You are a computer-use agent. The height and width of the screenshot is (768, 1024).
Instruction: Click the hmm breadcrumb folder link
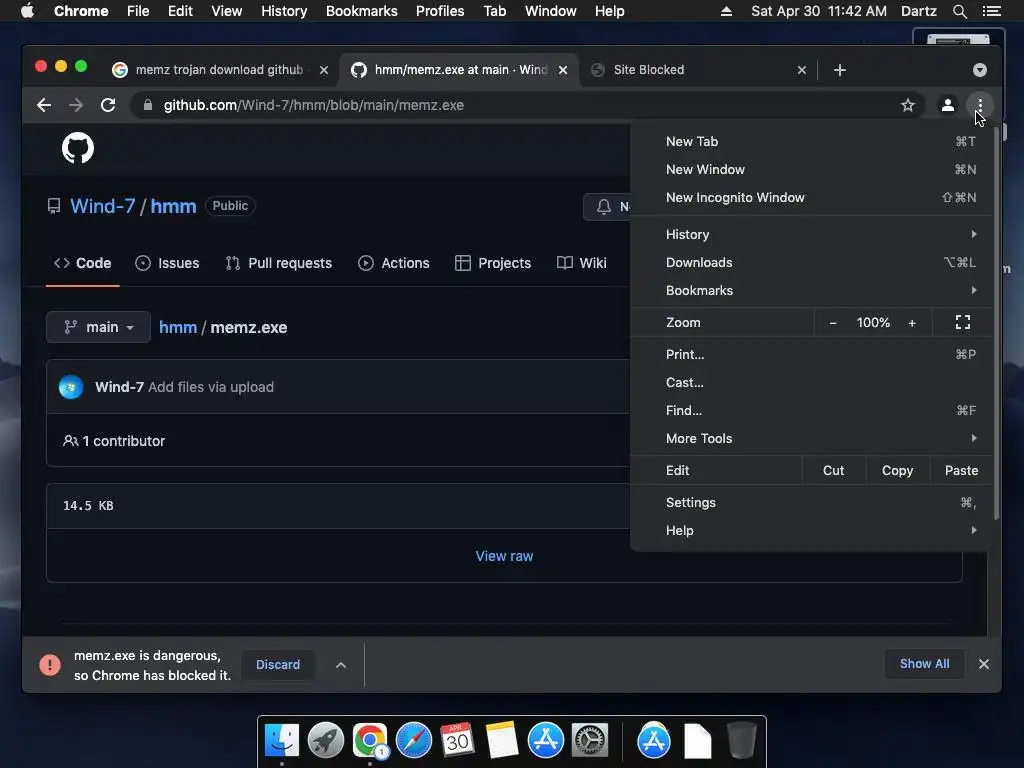[x=178, y=327]
